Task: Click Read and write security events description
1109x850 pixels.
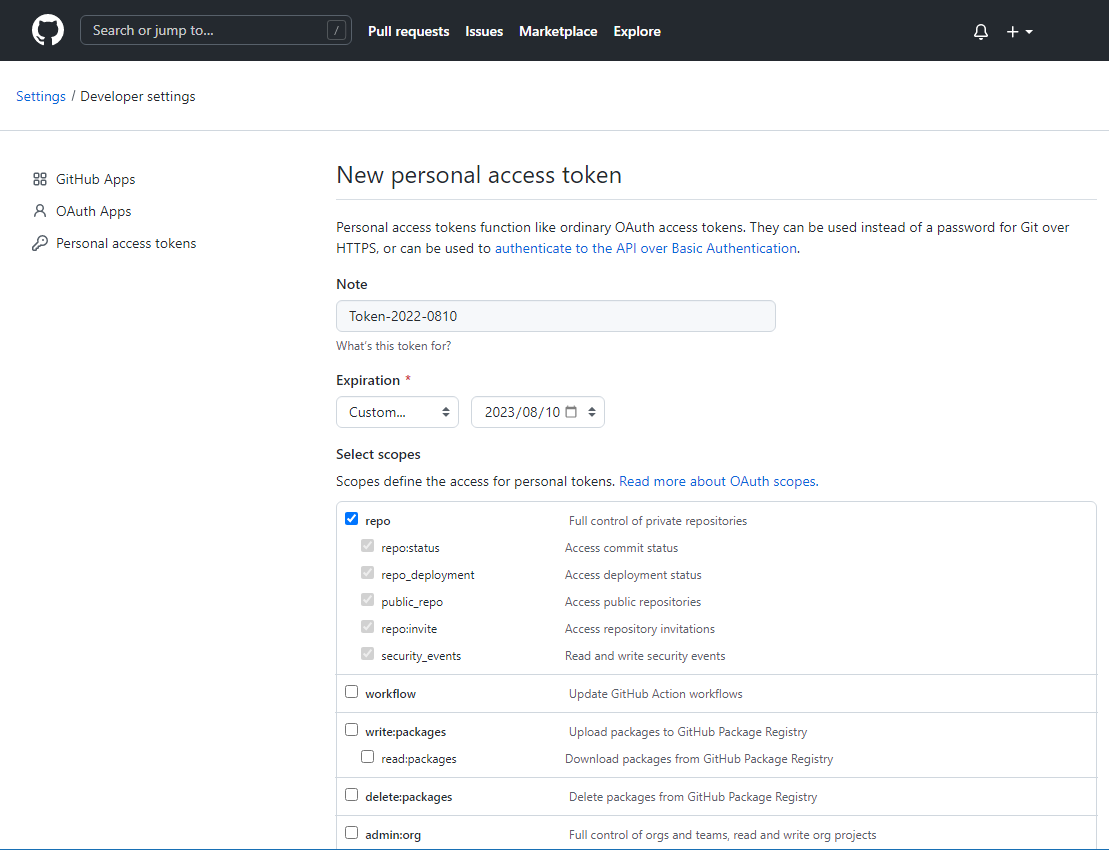Action: point(645,656)
